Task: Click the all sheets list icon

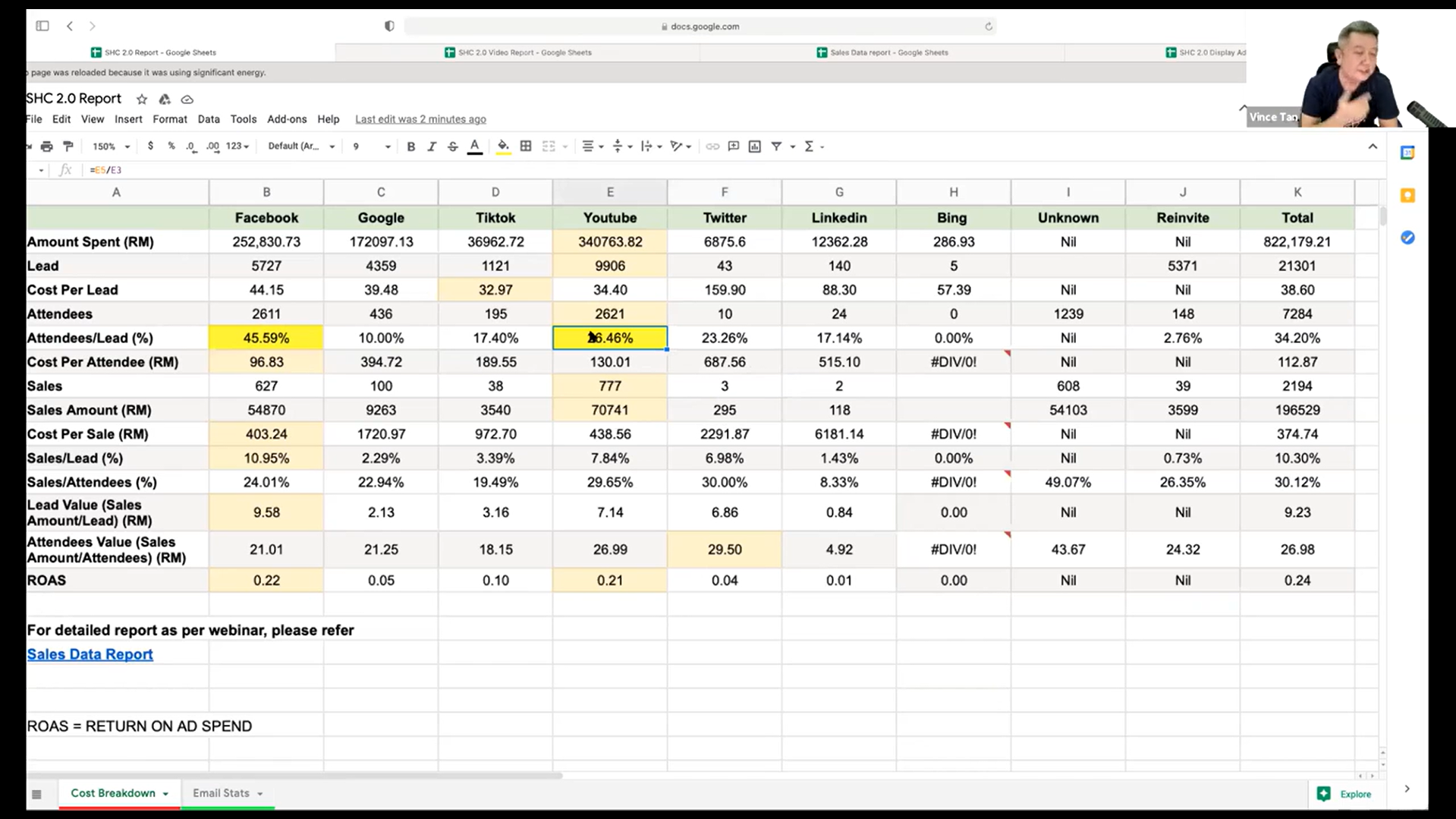Action: click(x=36, y=794)
